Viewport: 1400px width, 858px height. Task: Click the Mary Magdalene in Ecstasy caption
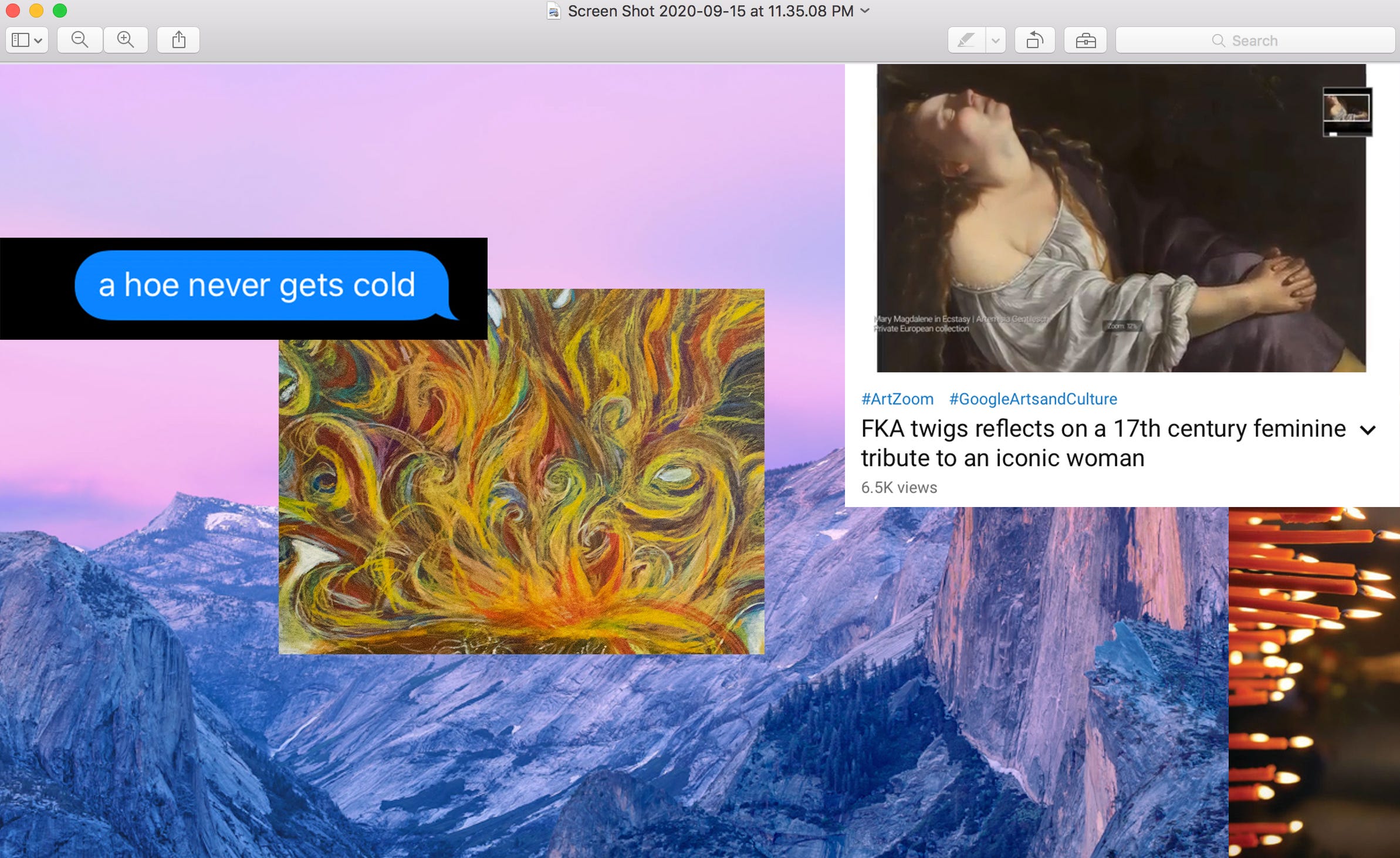click(x=960, y=324)
